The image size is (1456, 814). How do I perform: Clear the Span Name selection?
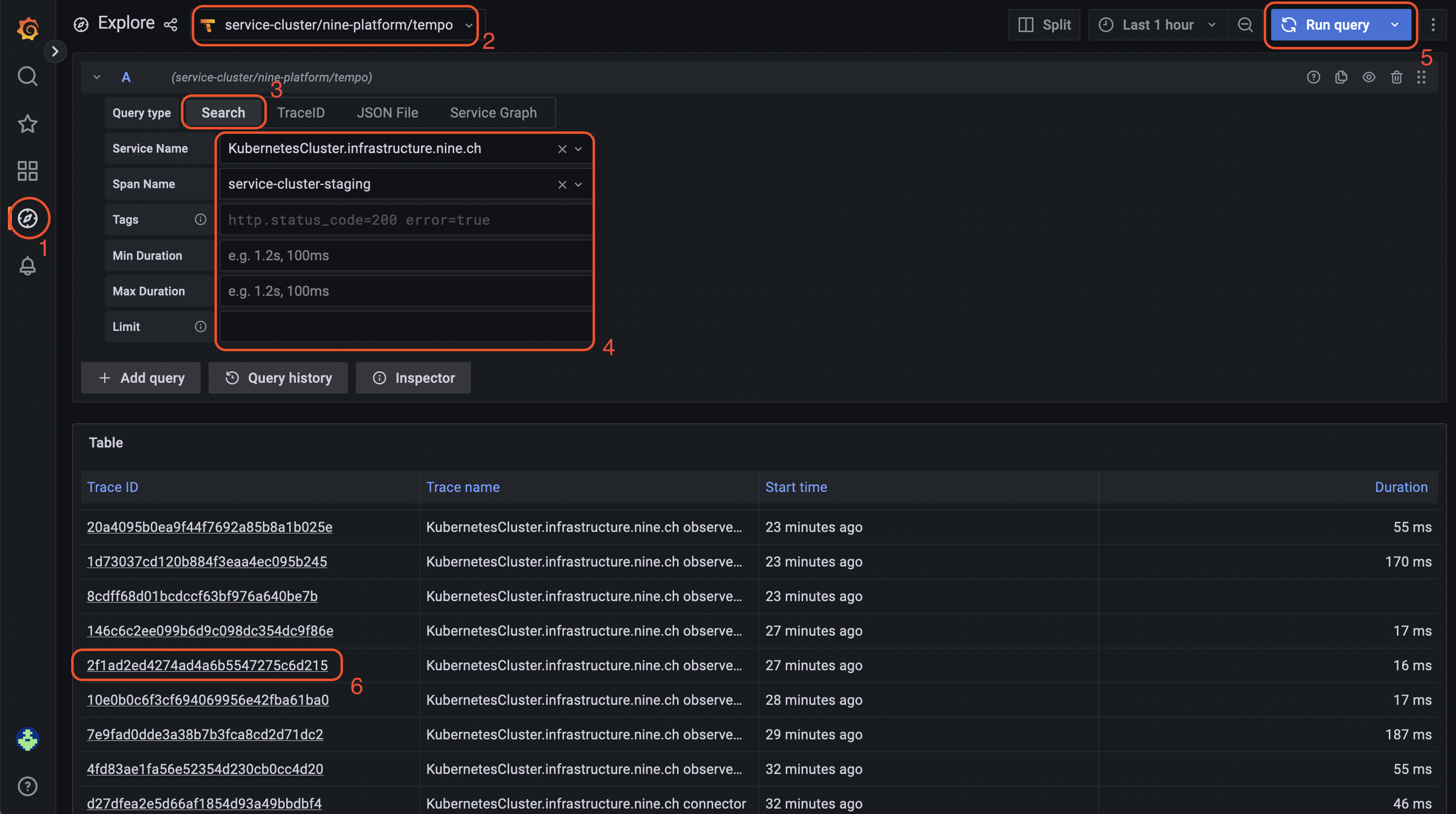pos(562,185)
